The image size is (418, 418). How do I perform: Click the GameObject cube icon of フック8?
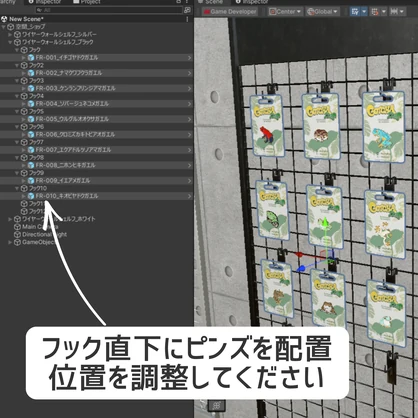[x=24, y=157]
